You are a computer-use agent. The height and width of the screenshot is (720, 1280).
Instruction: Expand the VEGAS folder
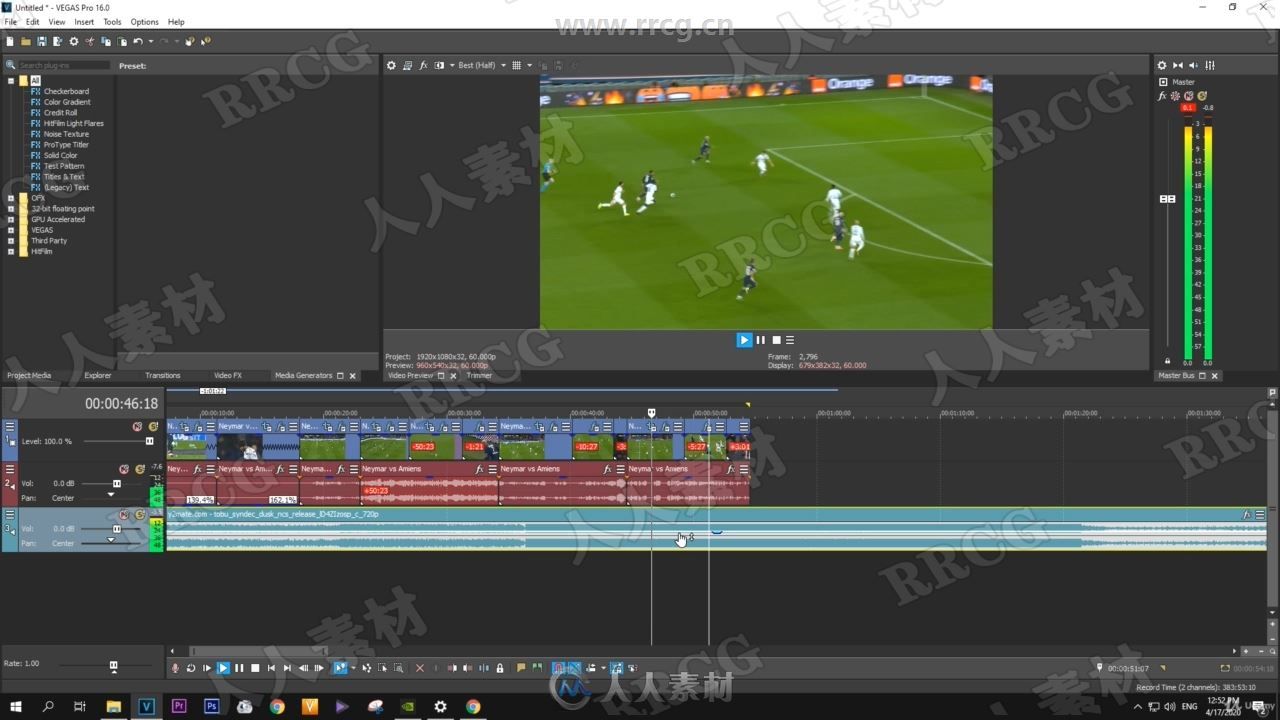pos(11,230)
